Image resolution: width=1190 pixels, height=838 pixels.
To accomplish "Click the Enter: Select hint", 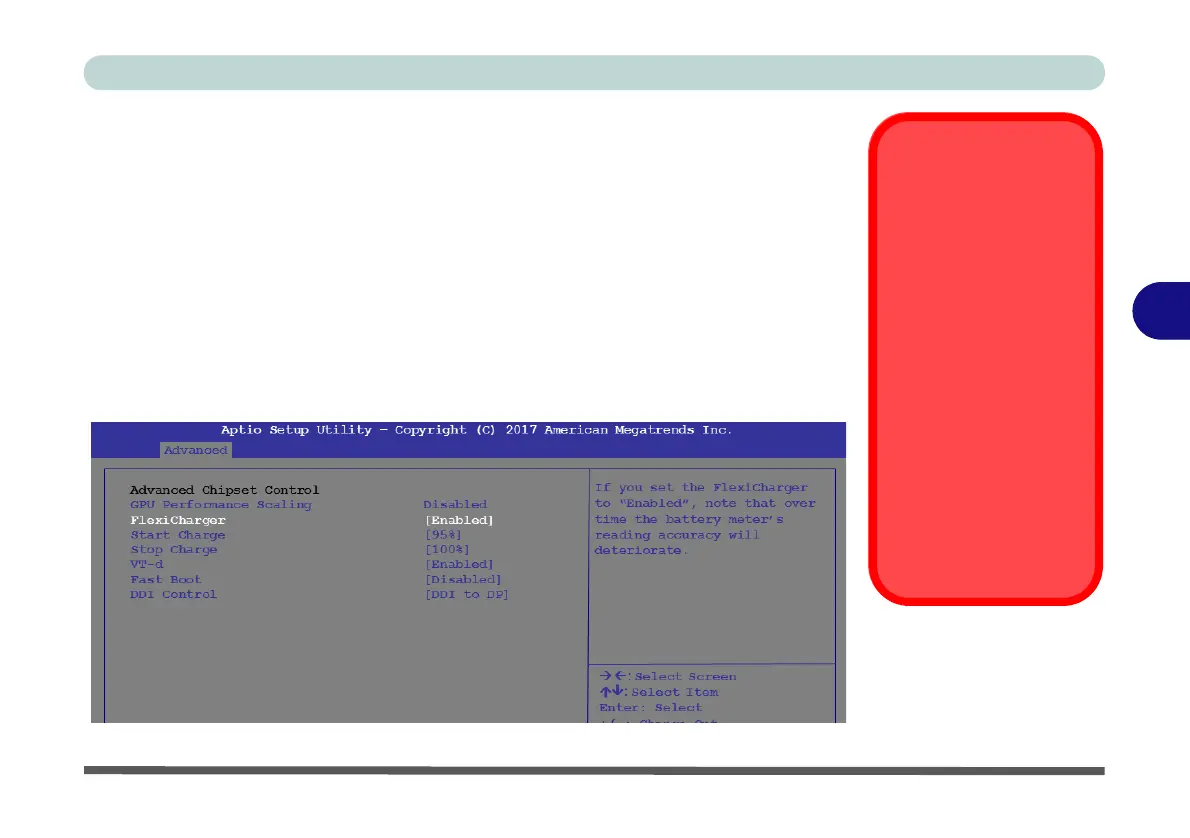I will [650, 707].
